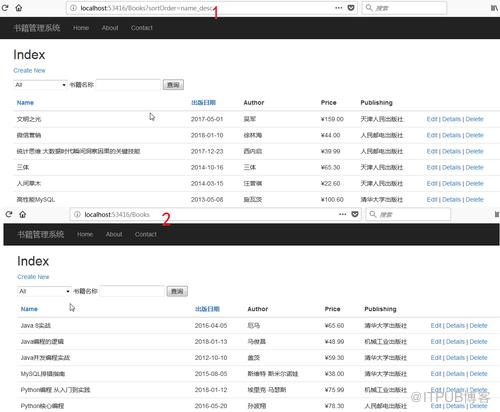Open Home in top navigation bar
Viewport: 500px width, 412px height.
coord(81,28)
